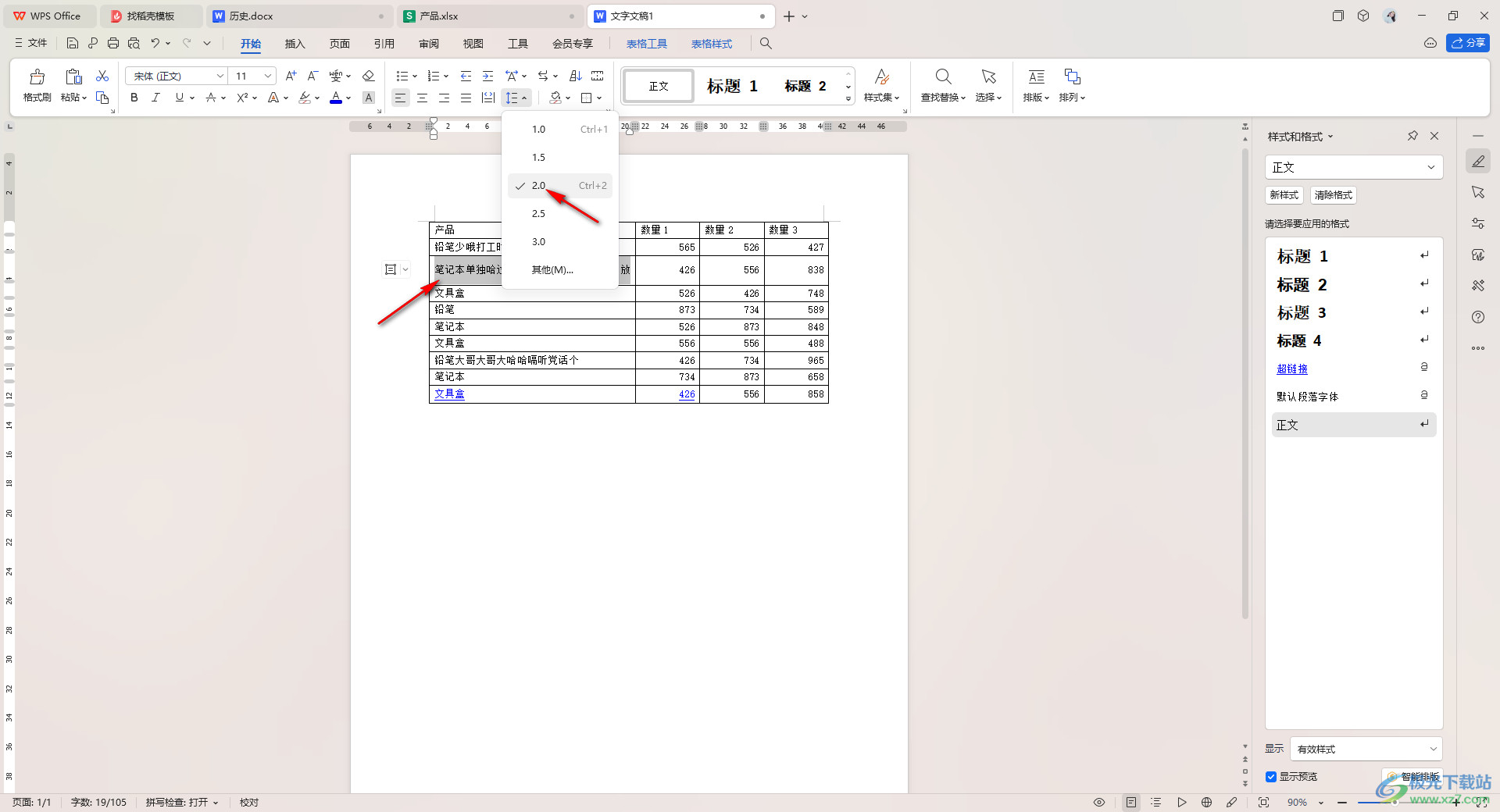The height and width of the screenshot is (812, 1500).
Task: Apply 标题 3 style in side panel list
Action: coord(1353,312)
